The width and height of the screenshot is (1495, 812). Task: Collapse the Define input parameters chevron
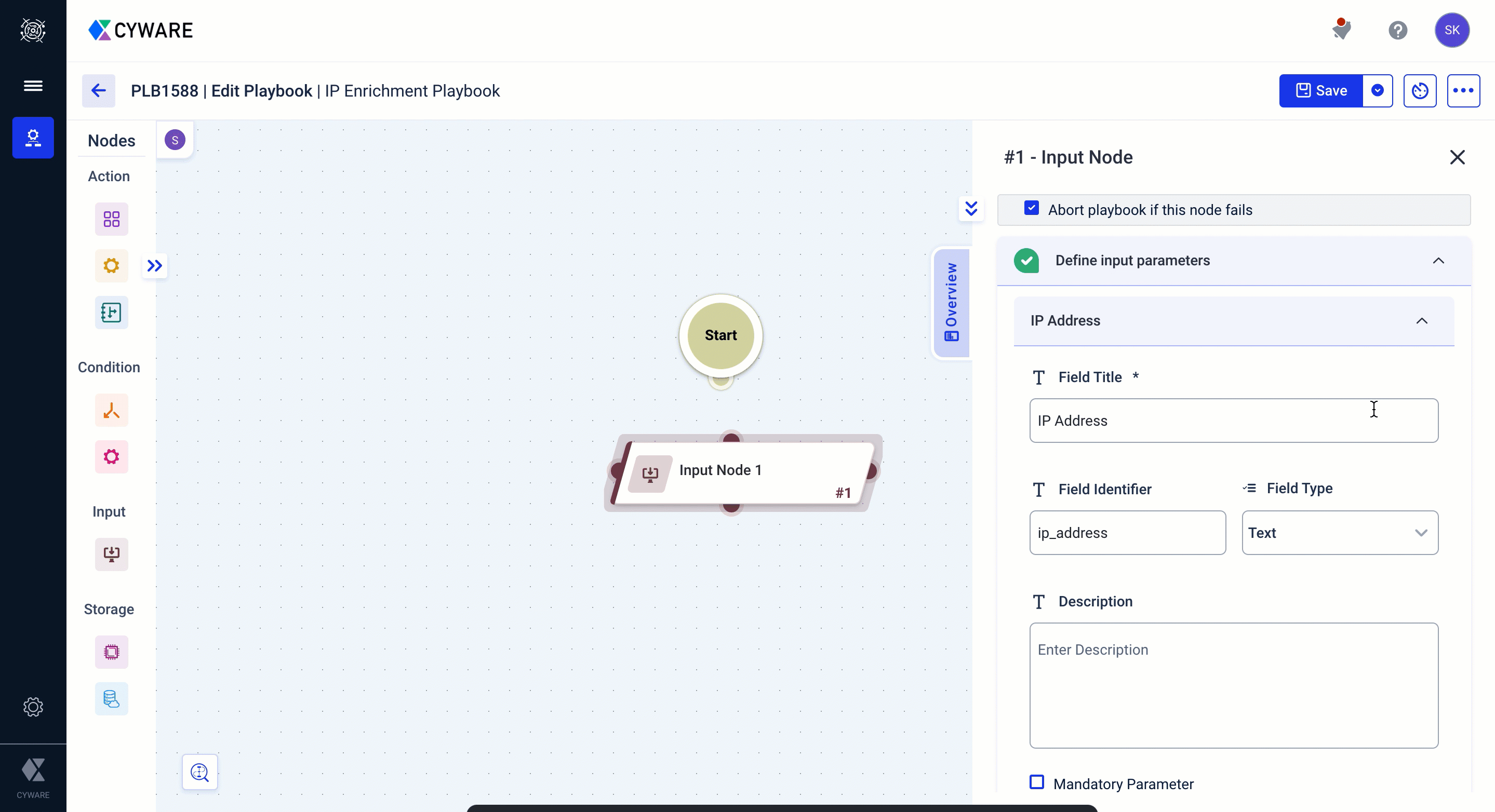pyautogui.click(x=1438, y=260)
